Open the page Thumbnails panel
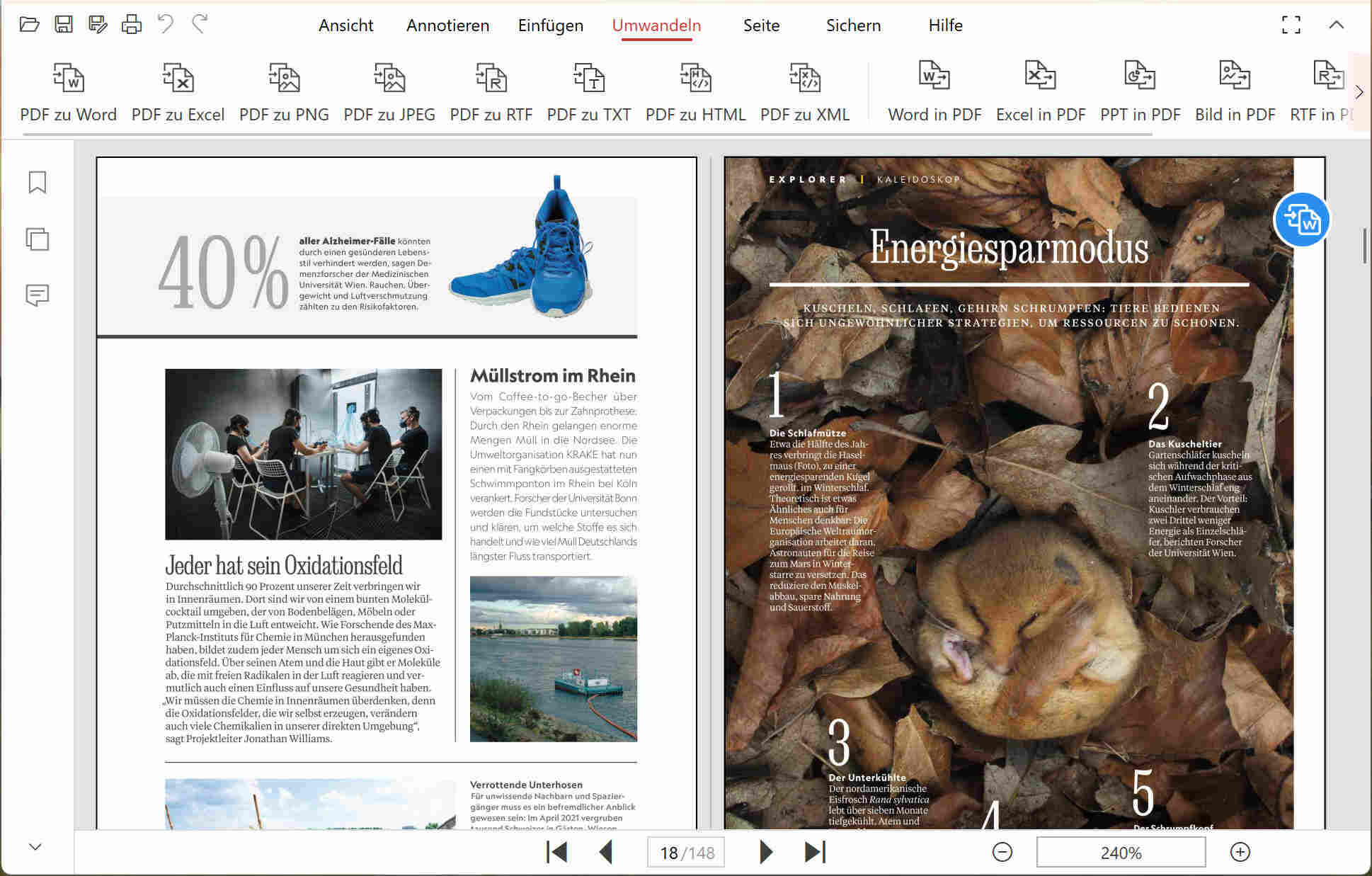This screenshot has height=876, width=1372. (x=37, y=240)
